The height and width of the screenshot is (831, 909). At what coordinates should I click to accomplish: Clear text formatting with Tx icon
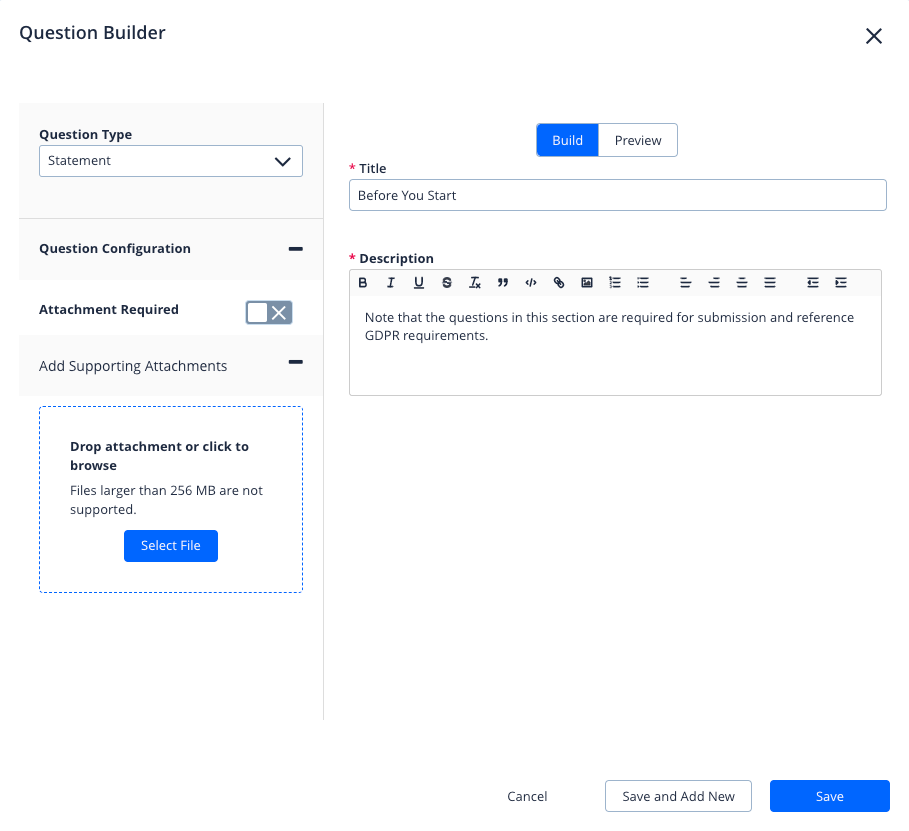click(x=475, y=283)
